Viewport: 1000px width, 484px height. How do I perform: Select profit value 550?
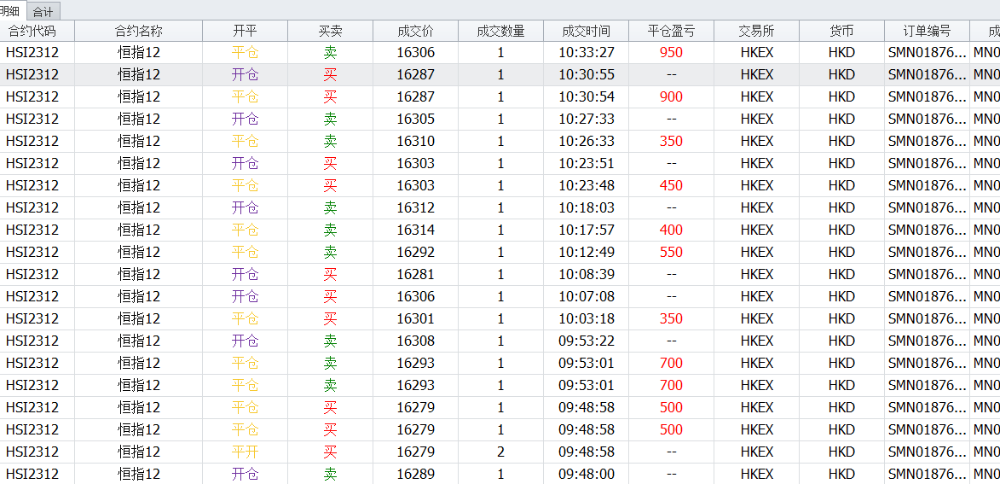click(x=672, y=252)
